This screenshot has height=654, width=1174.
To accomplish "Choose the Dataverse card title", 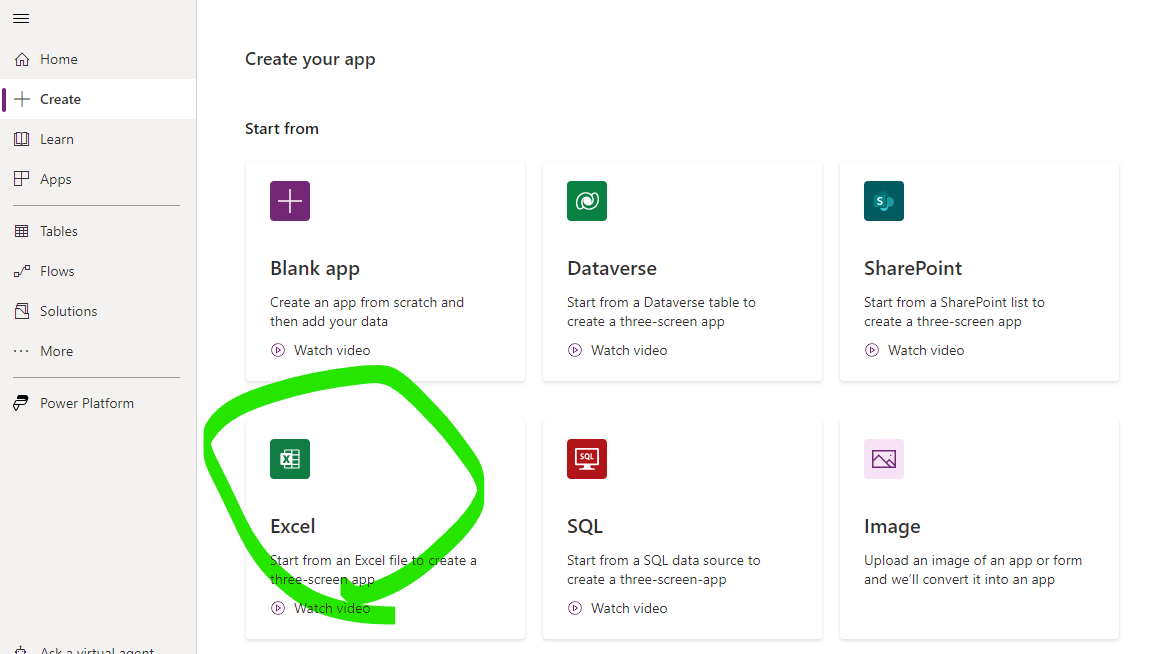I will click(612, 268).
